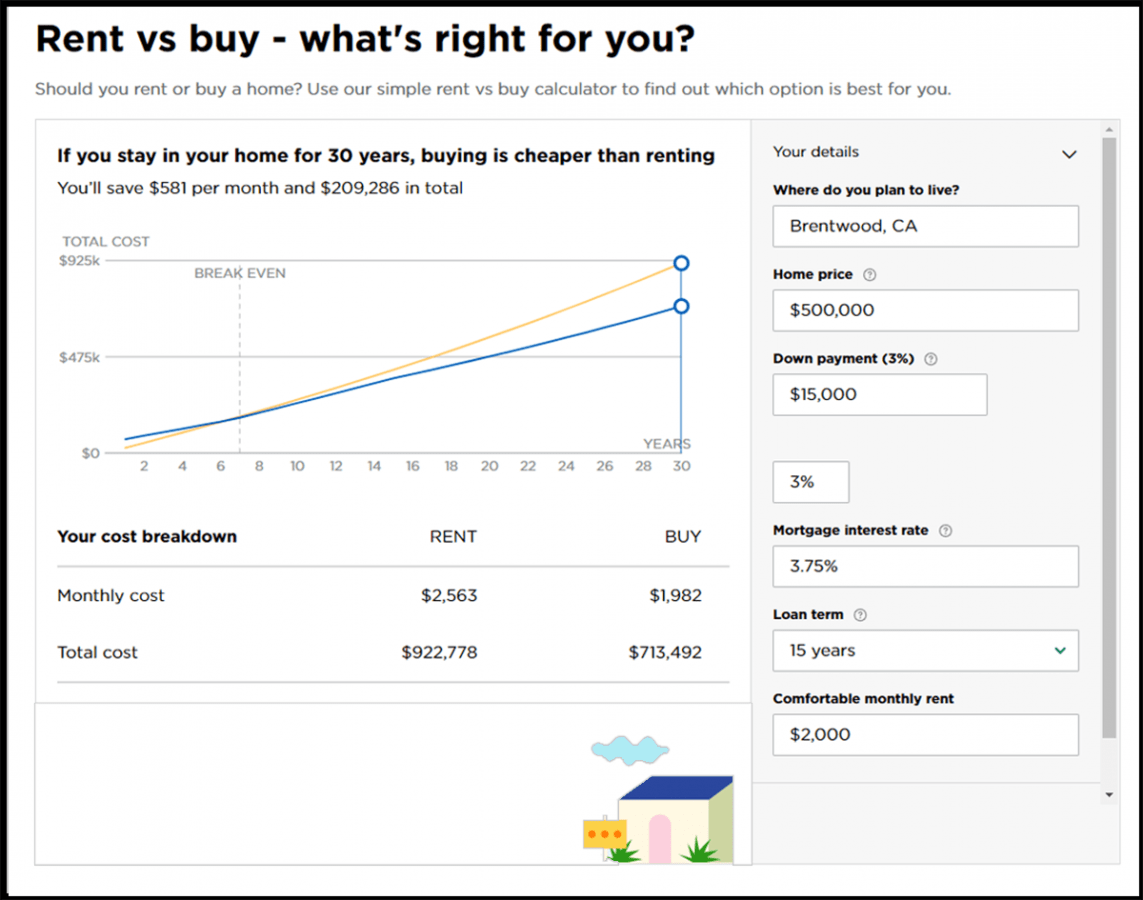The height and width of the screenshot is (900, 1143).
Task: Click the BUY column header
Action: click(x=683, y=536)
